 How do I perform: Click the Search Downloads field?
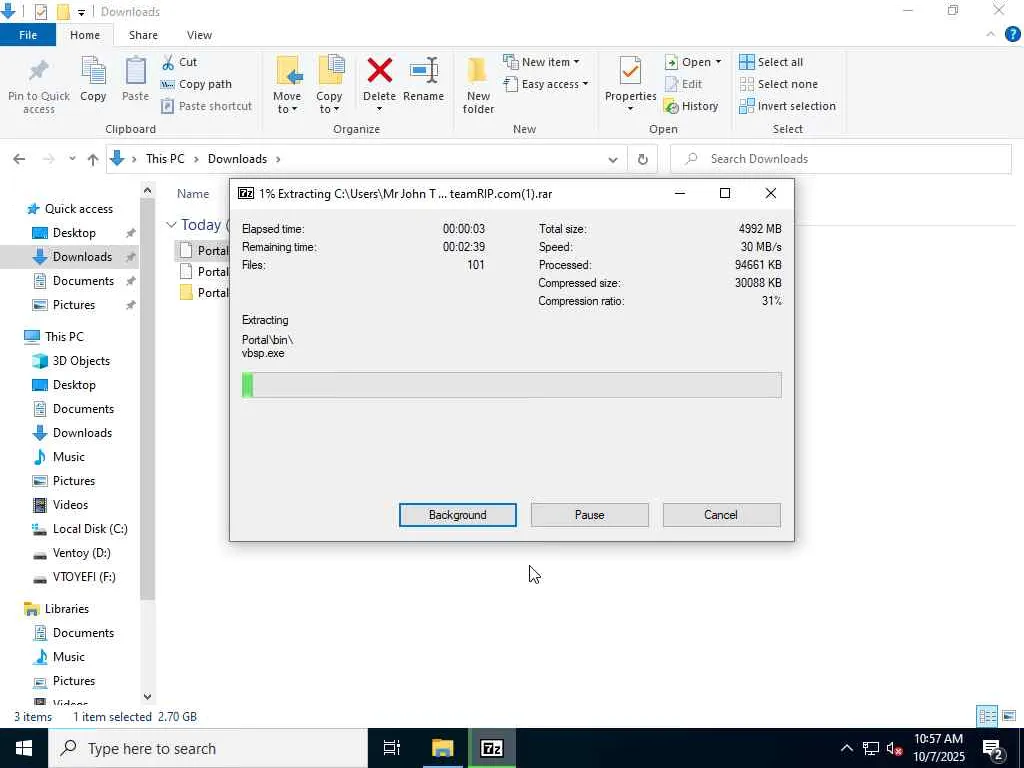(x=841, y=159)
